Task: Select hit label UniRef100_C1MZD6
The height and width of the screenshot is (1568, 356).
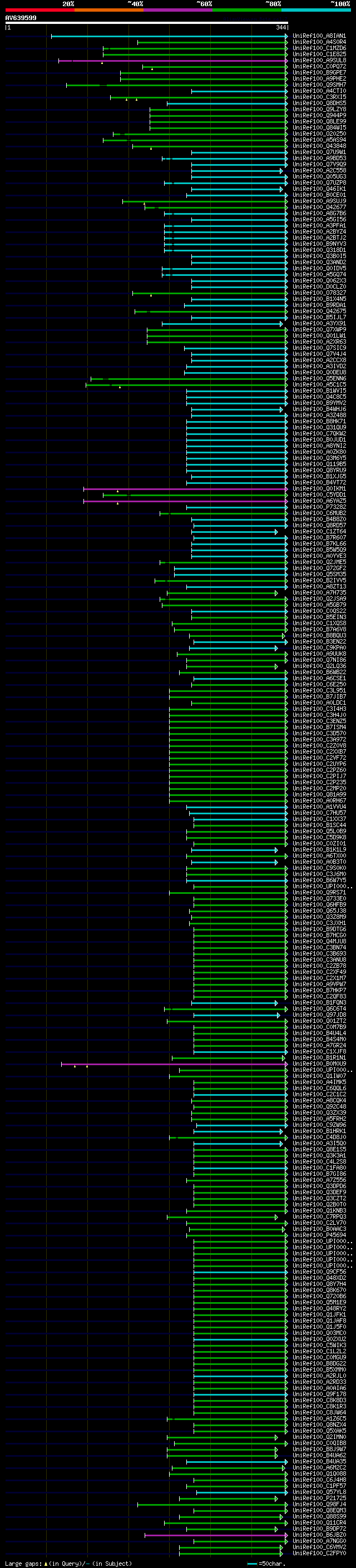Action: coord(319,48)
